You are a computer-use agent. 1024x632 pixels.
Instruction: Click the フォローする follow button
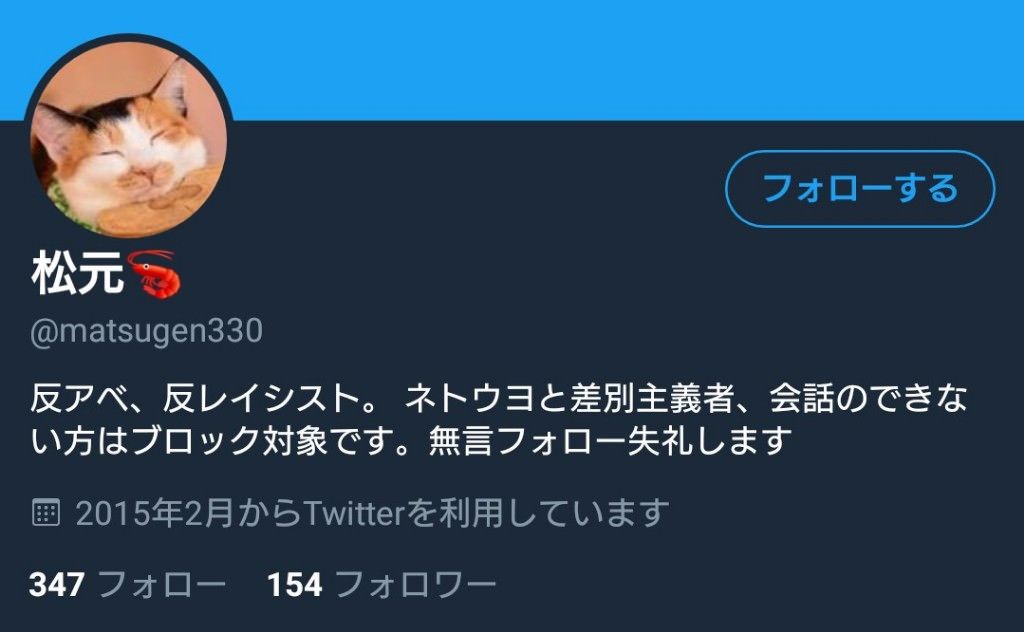tap(860, 189)
